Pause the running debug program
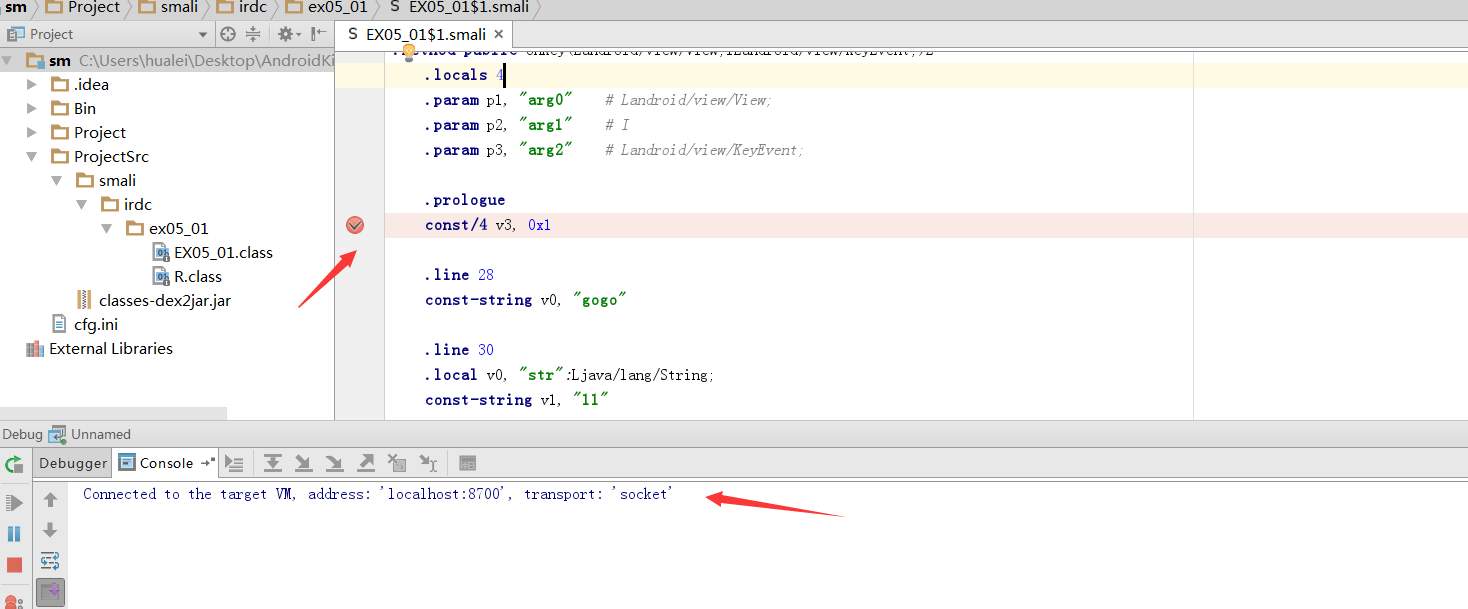This screenshot has width=1468, height=609. pyautogui.click(x=14, y=534)
